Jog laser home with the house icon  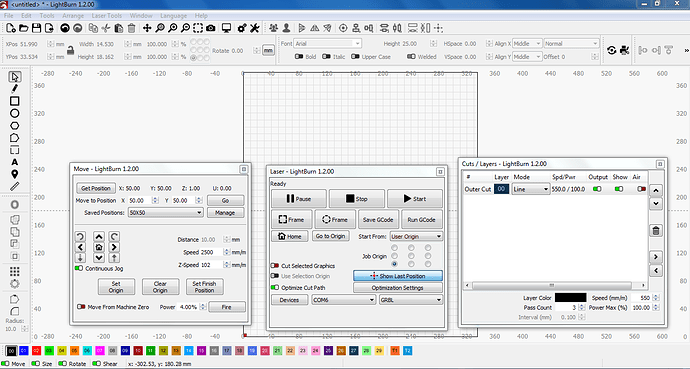tap(99, 247)
